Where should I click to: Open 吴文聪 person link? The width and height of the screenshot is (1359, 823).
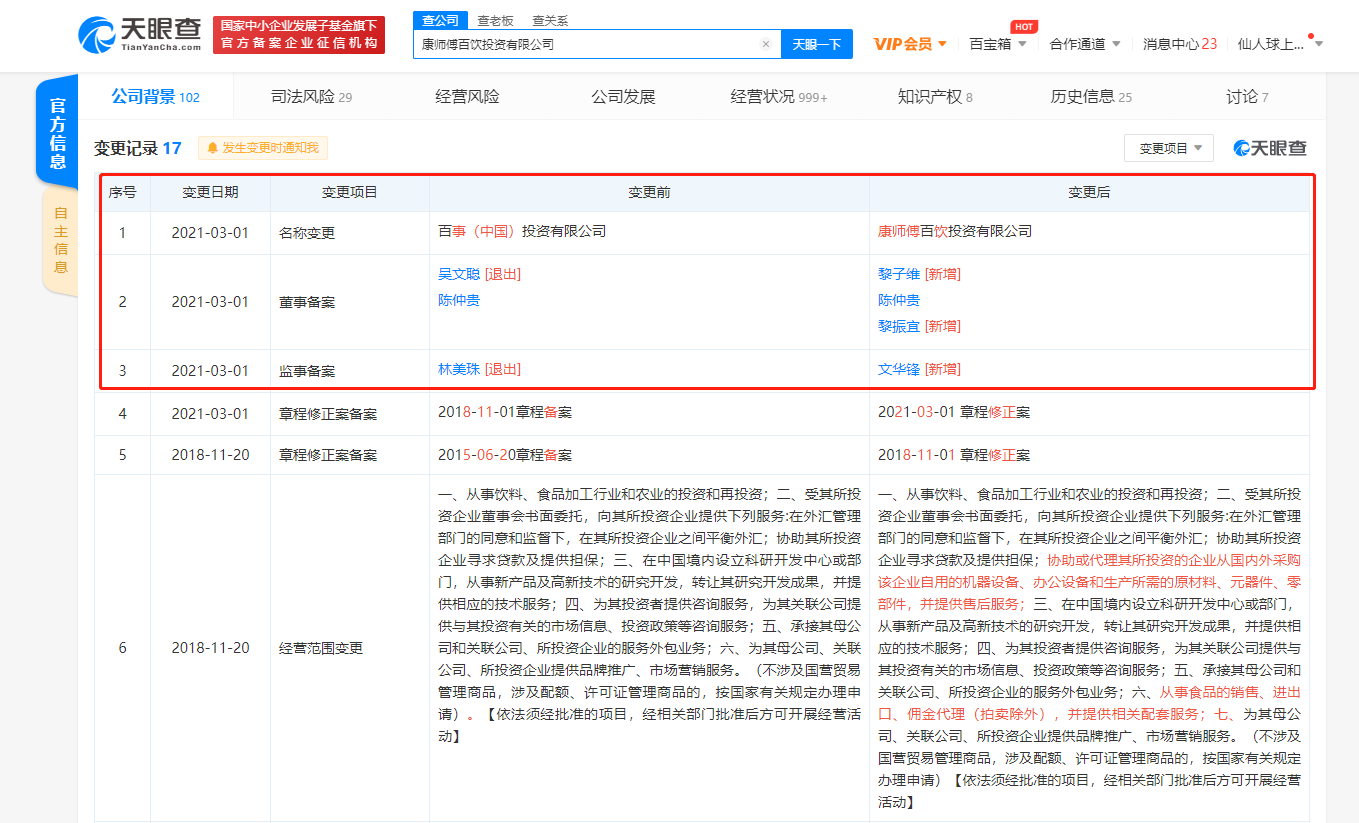click(459, 274)
